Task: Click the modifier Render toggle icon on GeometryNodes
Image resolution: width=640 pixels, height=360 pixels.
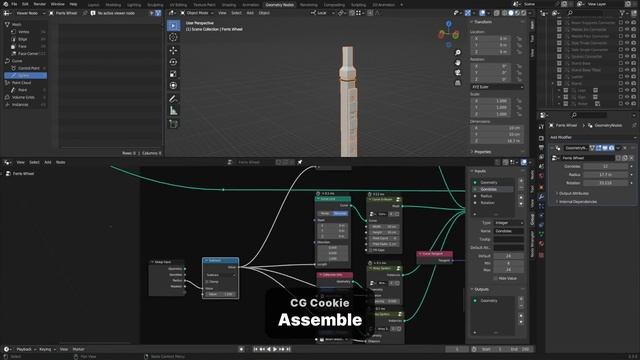Action: click(611, 148)
